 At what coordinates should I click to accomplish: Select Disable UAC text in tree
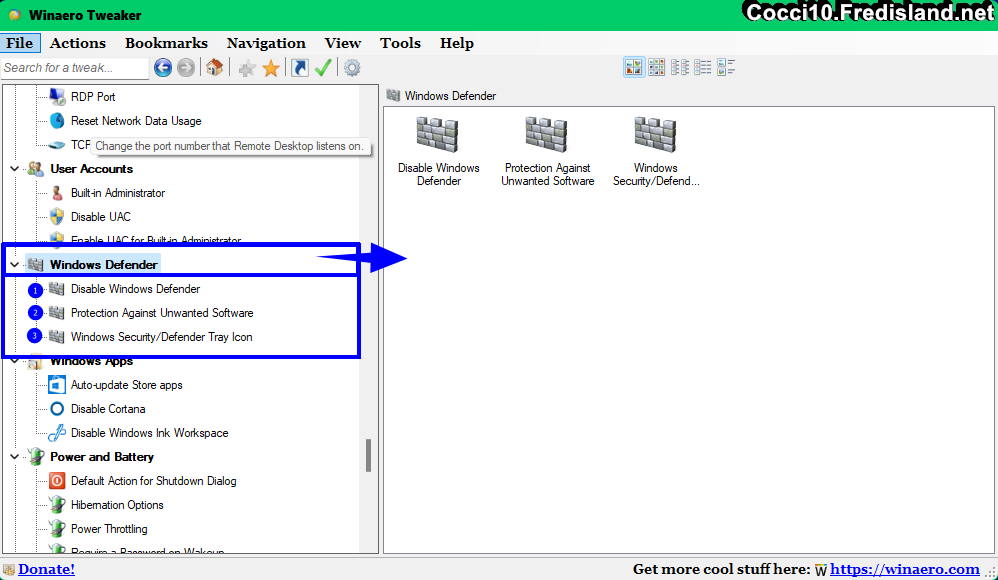101,217
